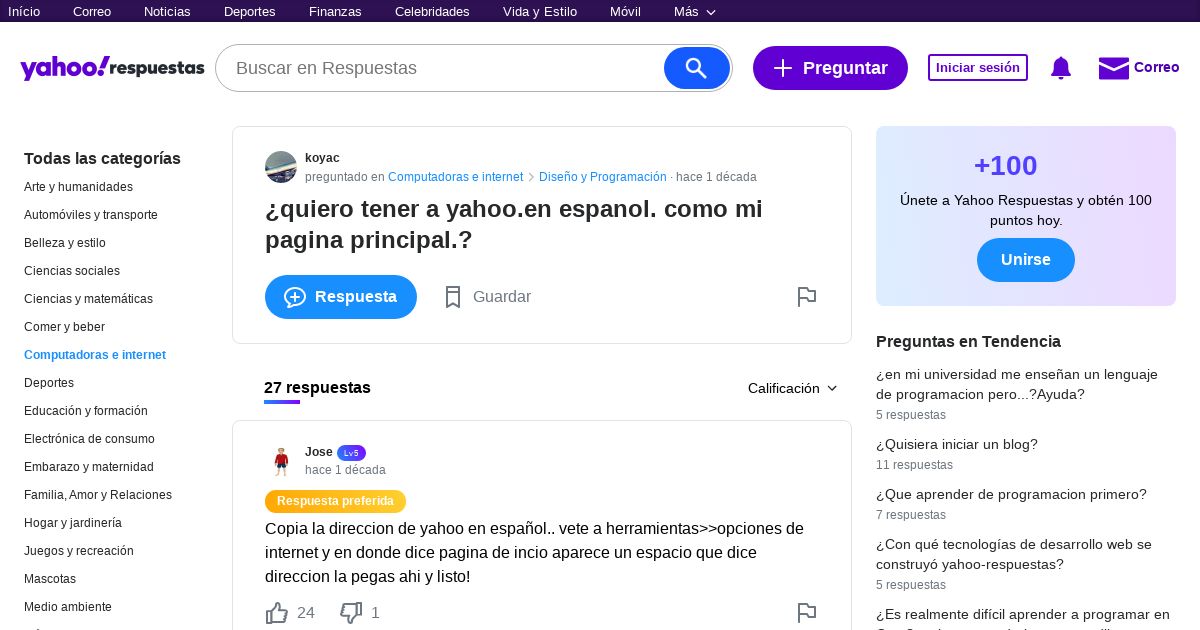Open trending question ¿Quisiera iniciar un blog?
Screen dimensions: 1200x630
click(x=957, y=445)
